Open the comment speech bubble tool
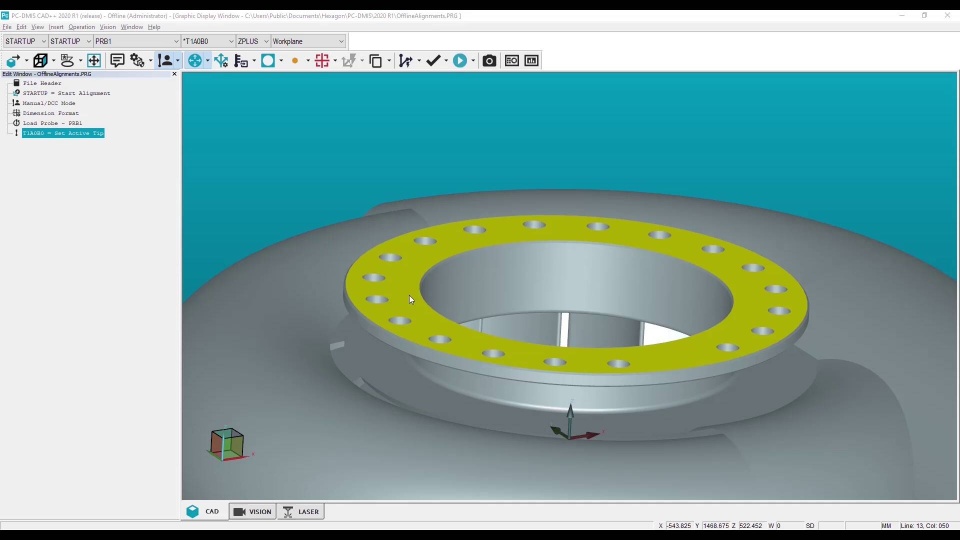 (117, 61)
